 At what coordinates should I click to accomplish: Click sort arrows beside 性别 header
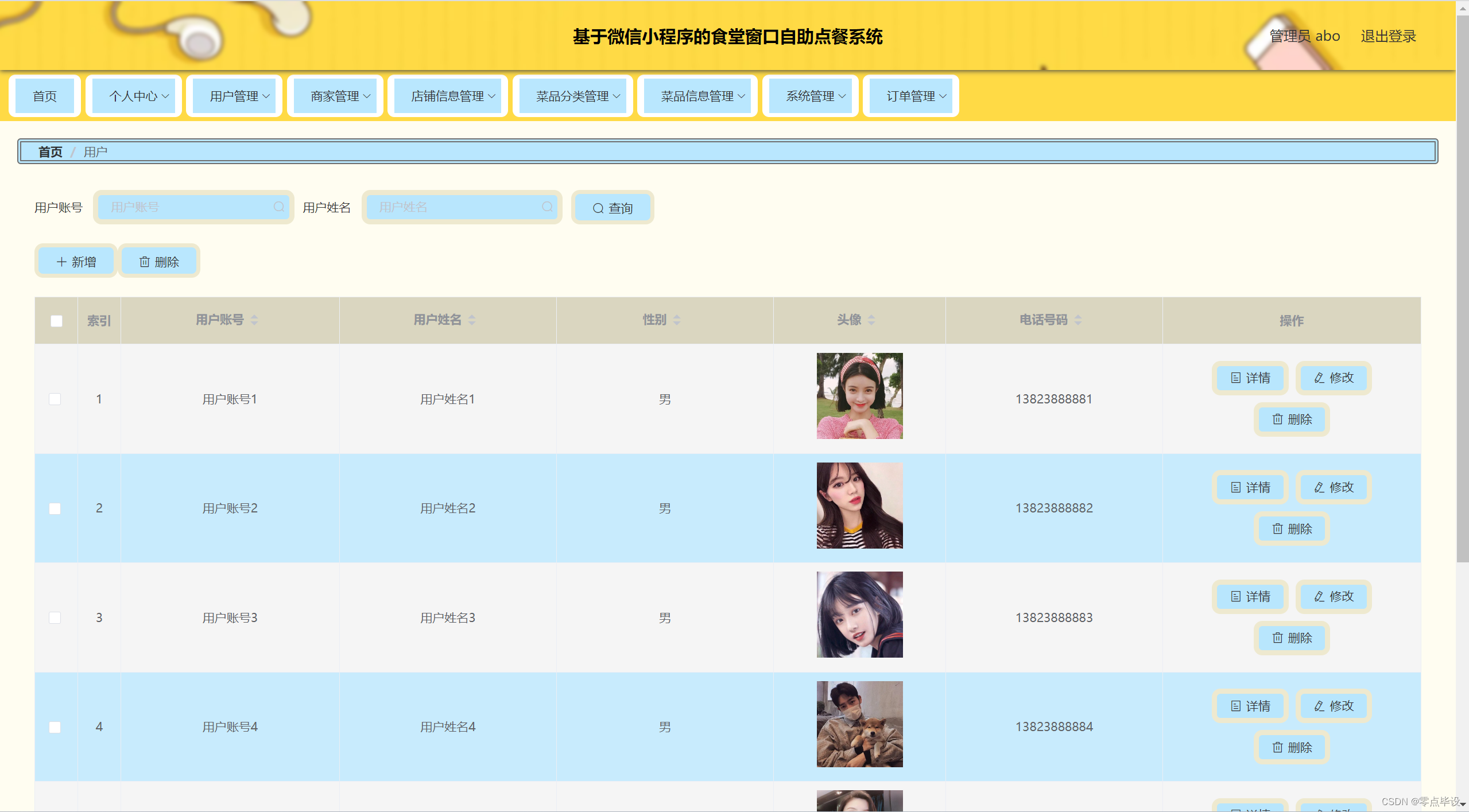[677, 320]
